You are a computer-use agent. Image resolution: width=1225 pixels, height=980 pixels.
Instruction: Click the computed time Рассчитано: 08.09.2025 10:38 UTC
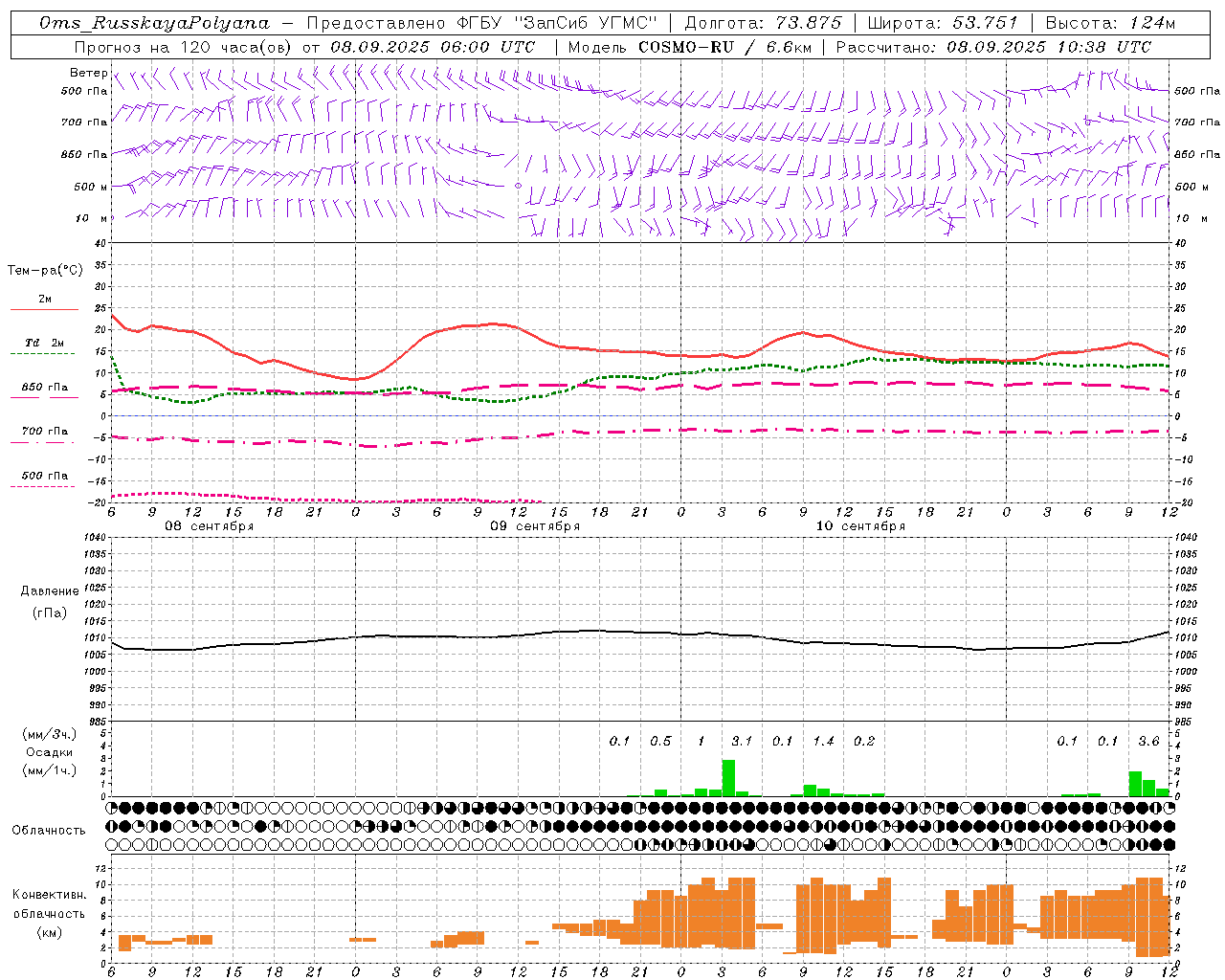(993, 47)
